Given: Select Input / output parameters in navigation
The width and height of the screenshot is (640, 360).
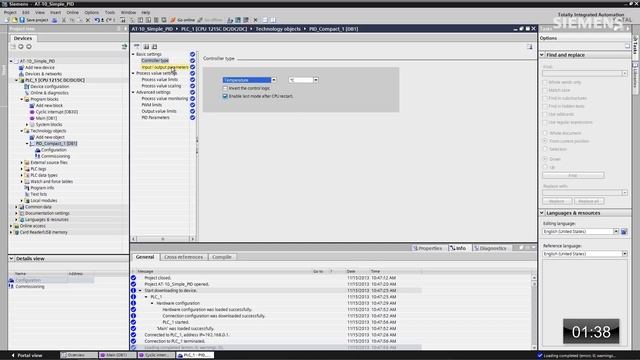Looking at the screenshot, I should click(x=165, y=67).
